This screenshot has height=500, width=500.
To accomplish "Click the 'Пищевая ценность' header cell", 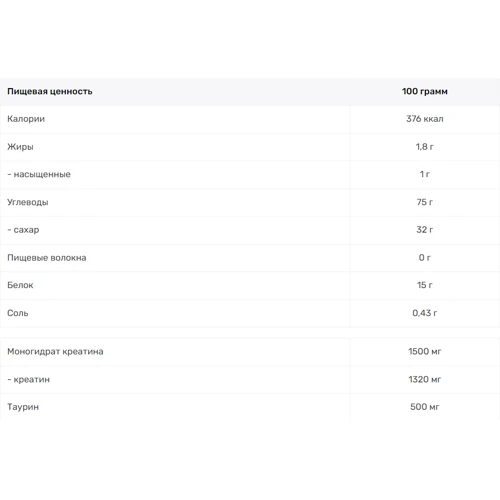I will pyautogui.click(x=50, y=91).
